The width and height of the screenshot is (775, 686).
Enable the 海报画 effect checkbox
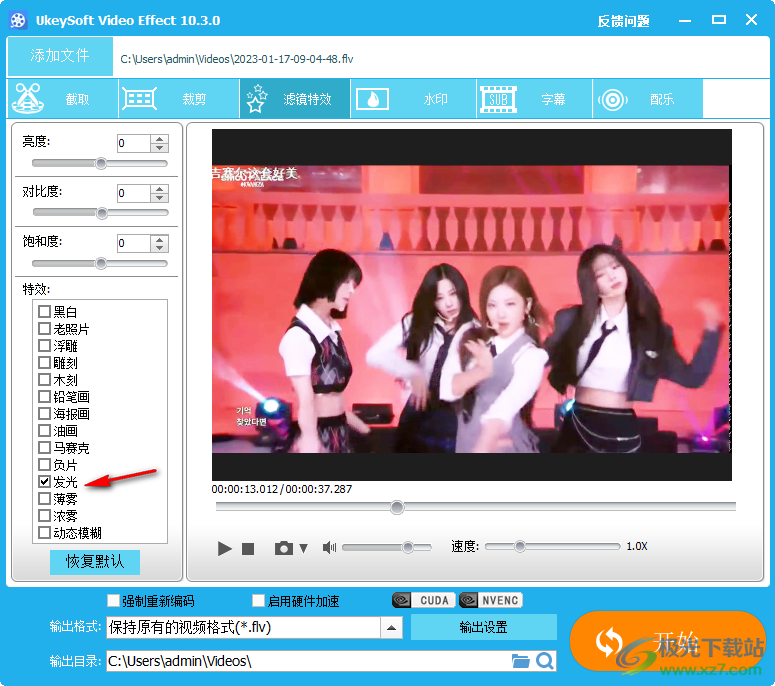[44, 413]
